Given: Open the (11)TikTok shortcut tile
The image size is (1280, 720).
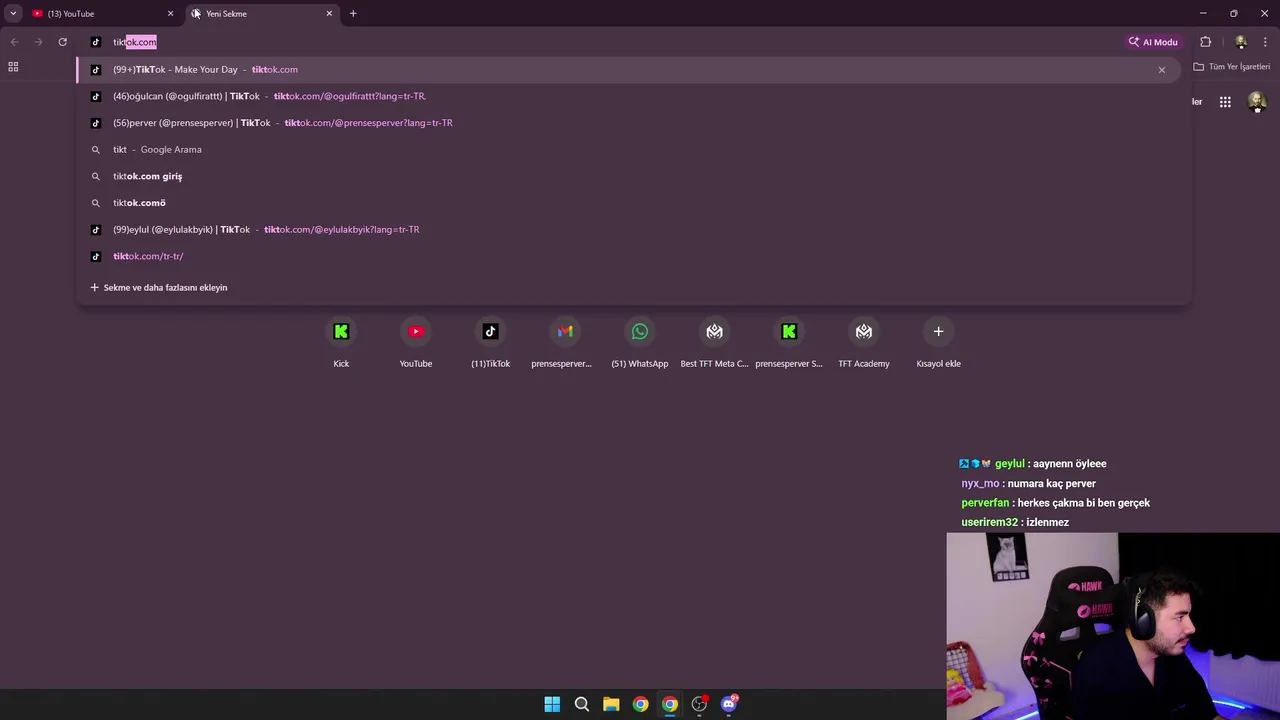Looking at the screenshot, I should (x=490, y=343).
